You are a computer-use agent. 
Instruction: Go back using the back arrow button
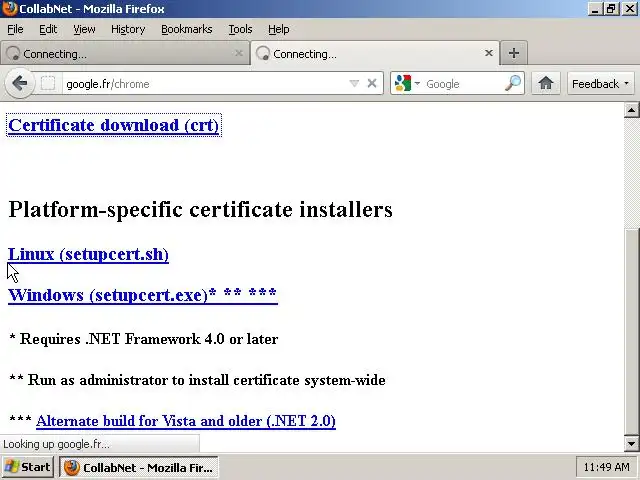coord(19,83)
